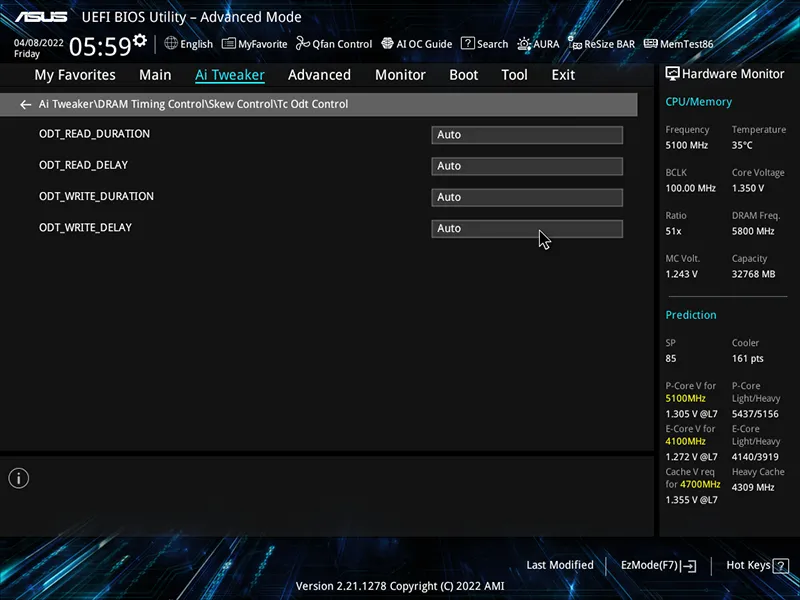Viewport: 800px width, 600px height.
Task: Open the ODT_WRITE_DELAY Auto field
Action: click(527, 229)
